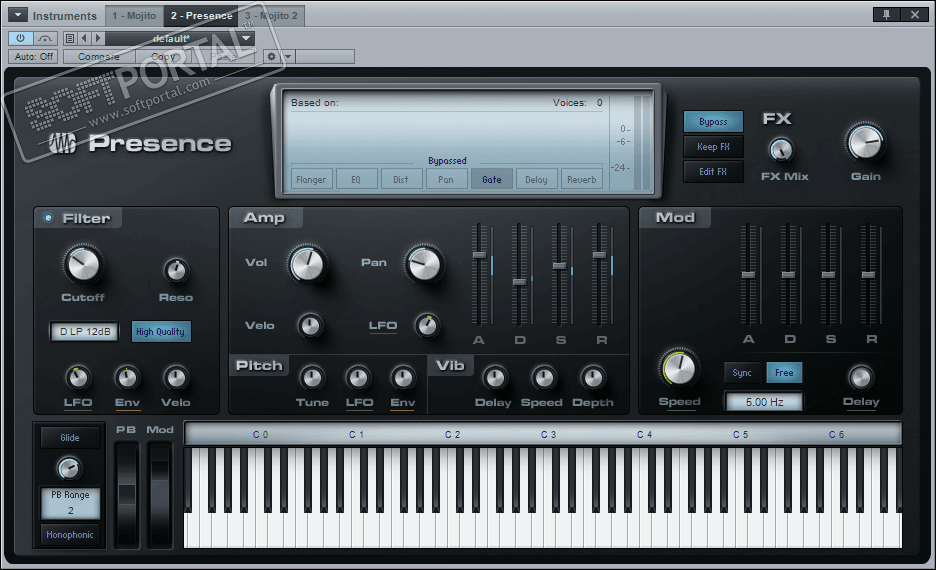Open the 'D LP 12dB' filter type selector
Image resolution: width=936 pixels, height=570 pixels.
click(85, 332)
